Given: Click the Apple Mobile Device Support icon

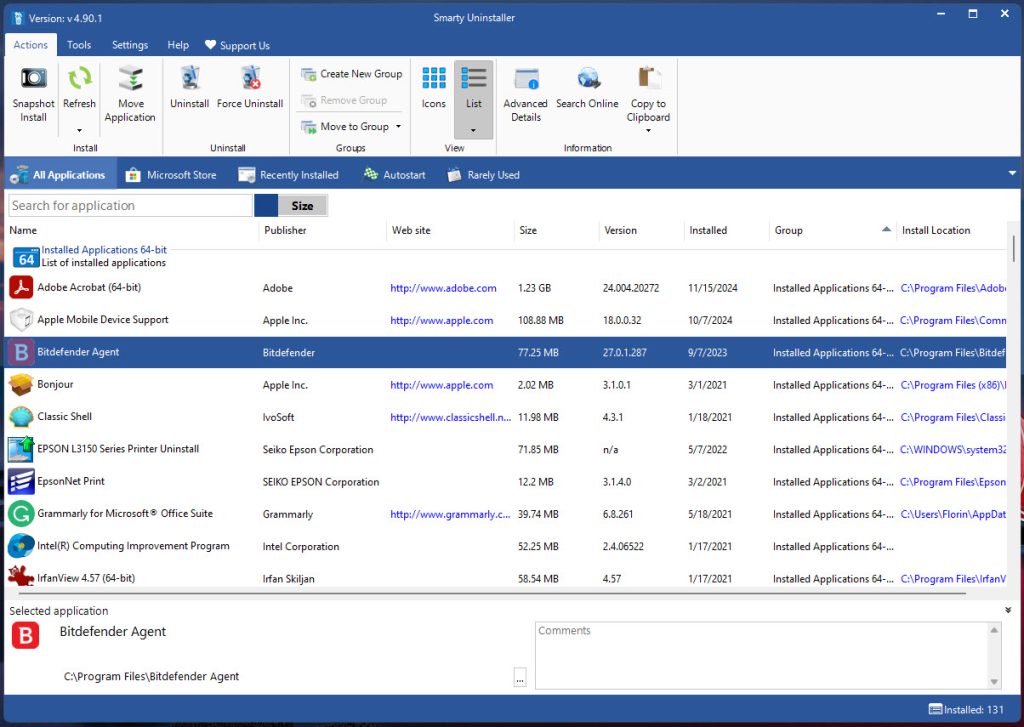Looking at the screenshot, I should pyautogui.click(x=21, y=319).
